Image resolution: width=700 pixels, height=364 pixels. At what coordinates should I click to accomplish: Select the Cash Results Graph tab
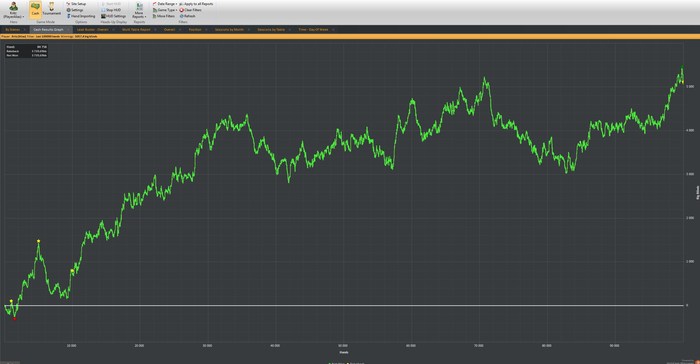48,29
